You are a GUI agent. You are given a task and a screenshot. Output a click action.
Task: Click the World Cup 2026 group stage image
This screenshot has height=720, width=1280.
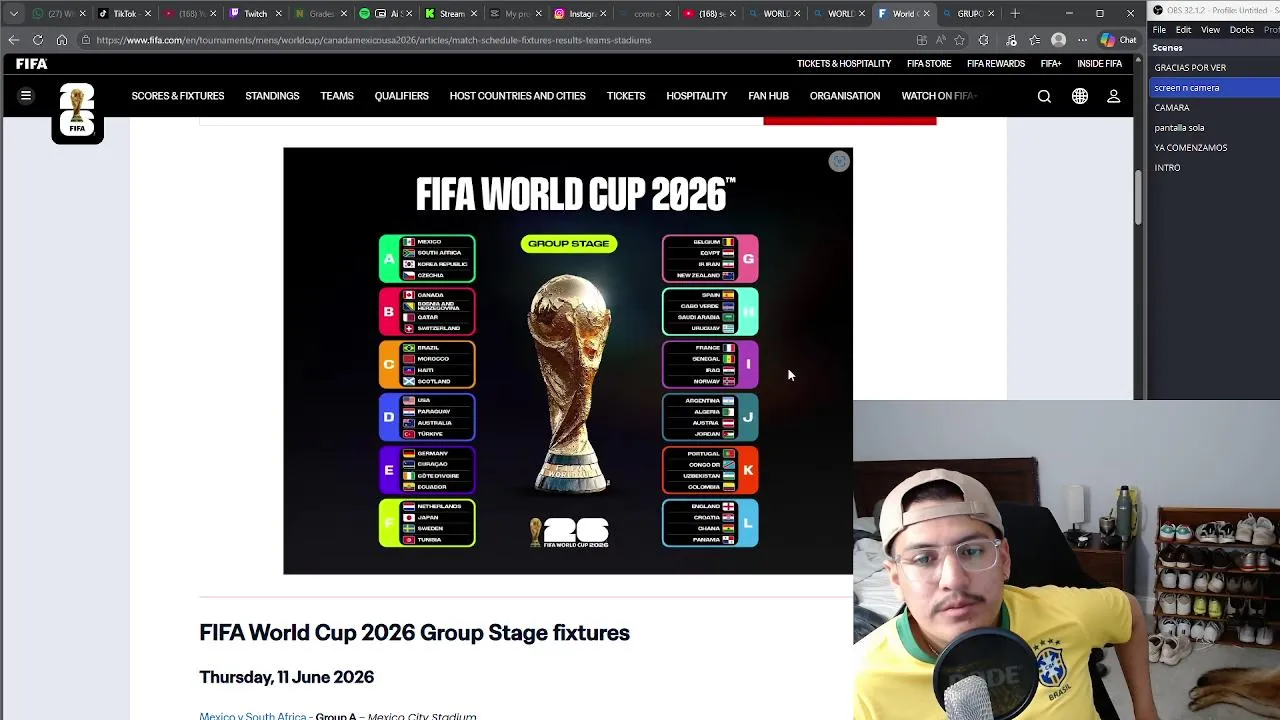pyautogui.click(x=568, y=361)
